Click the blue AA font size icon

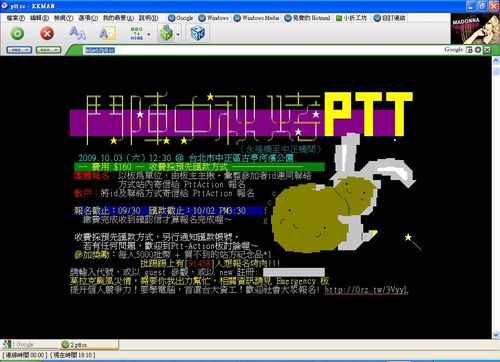coord(77,33)
